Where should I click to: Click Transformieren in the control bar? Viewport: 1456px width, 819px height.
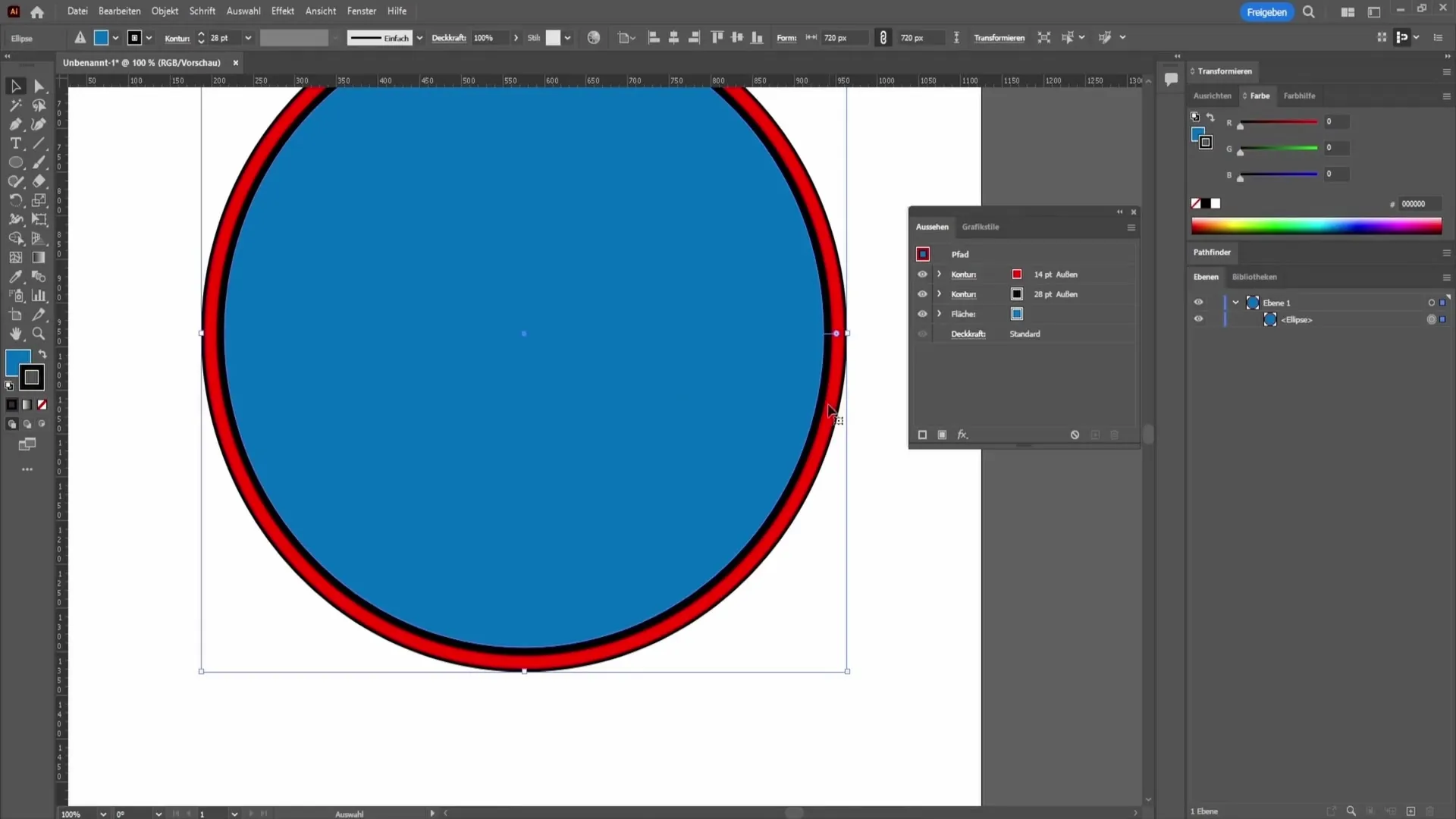tap(999, 38)
